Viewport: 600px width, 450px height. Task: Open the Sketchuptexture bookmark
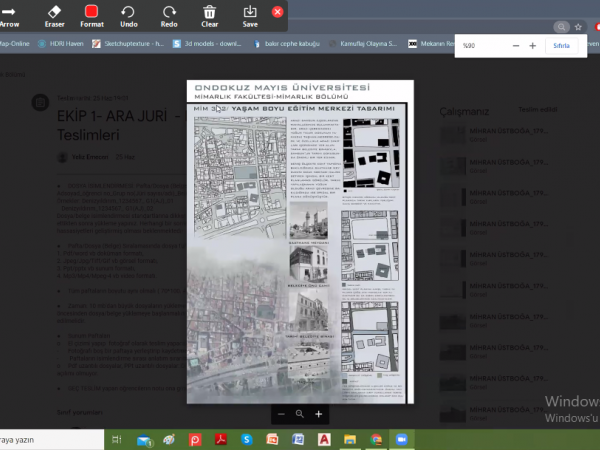click(128, 44)
